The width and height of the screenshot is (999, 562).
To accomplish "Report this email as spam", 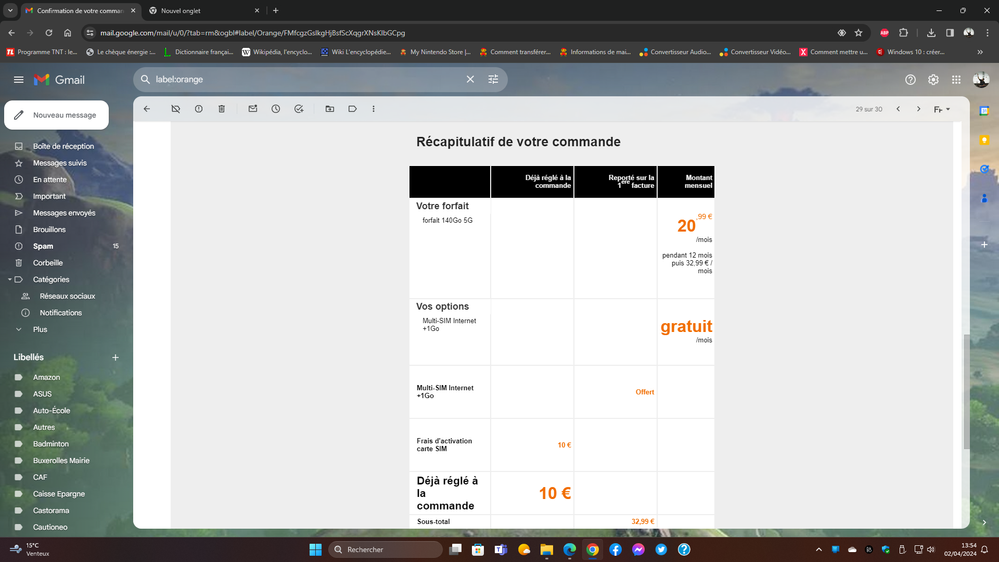I will tap(199, 109).
